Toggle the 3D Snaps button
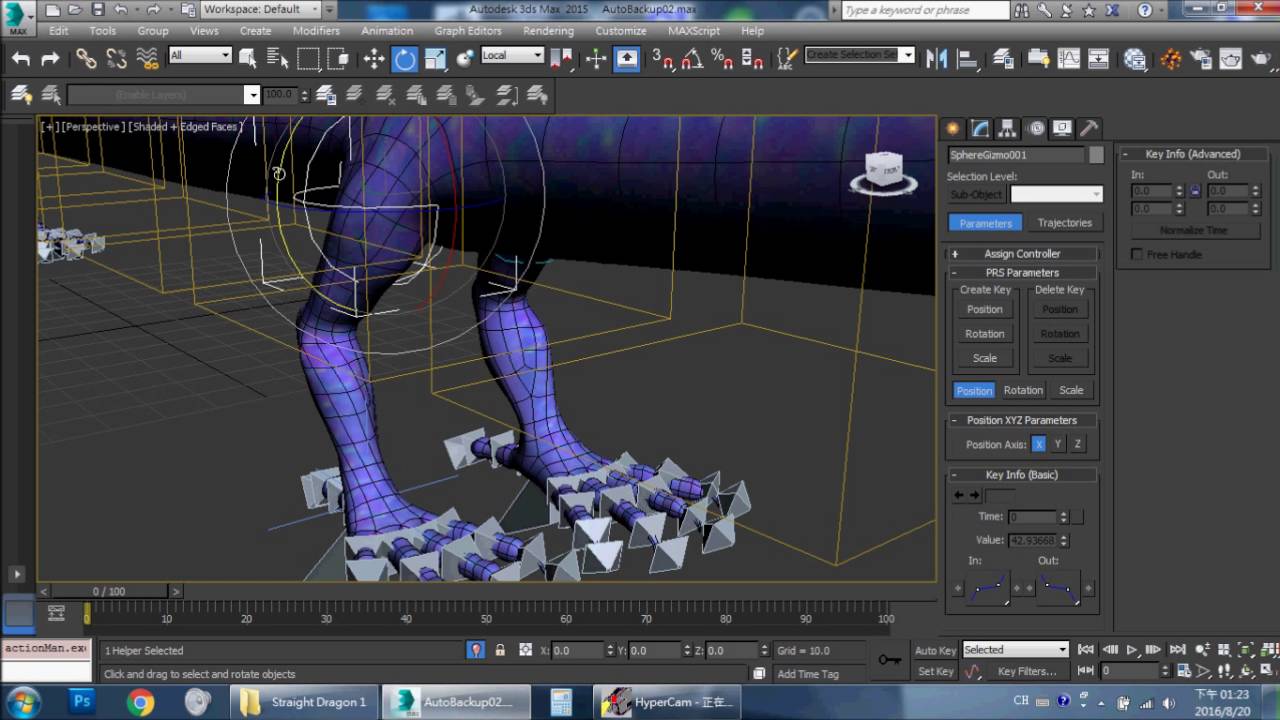 click(x=662, y=59)
